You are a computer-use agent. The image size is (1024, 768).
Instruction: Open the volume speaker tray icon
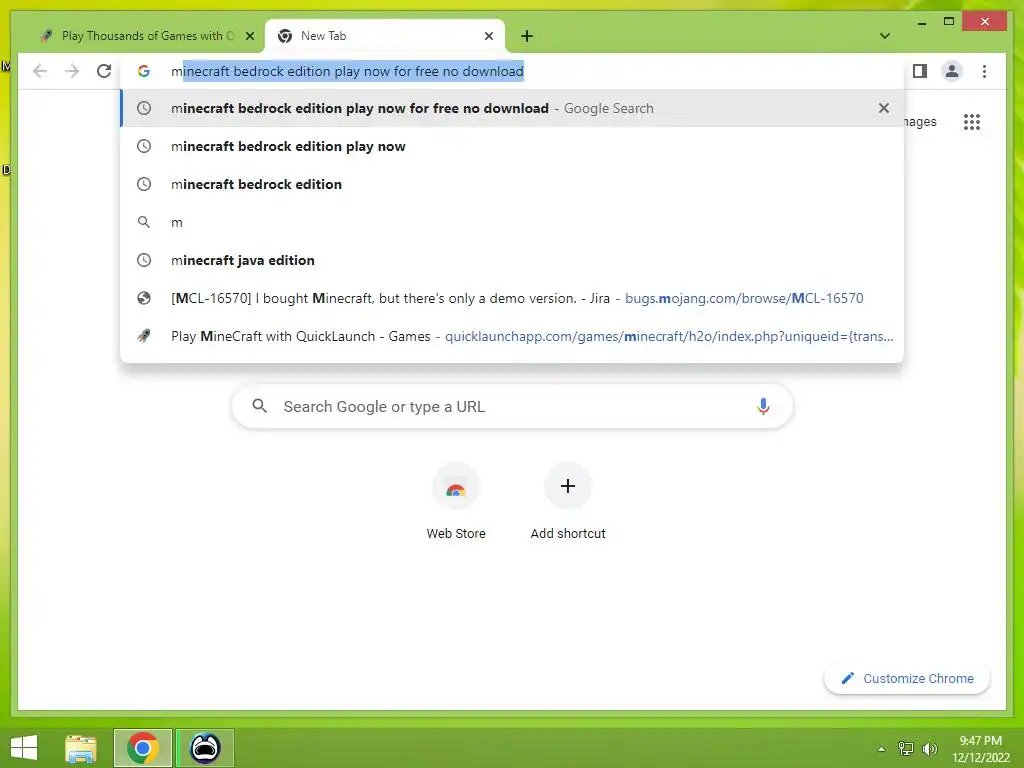[929, 748]
